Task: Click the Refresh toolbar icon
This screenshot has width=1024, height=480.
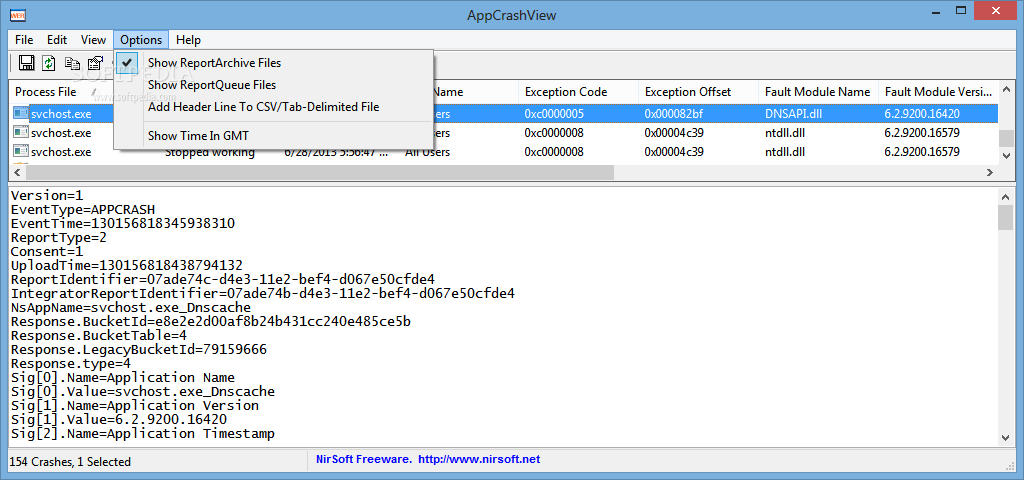Action: tap(49, 63)
